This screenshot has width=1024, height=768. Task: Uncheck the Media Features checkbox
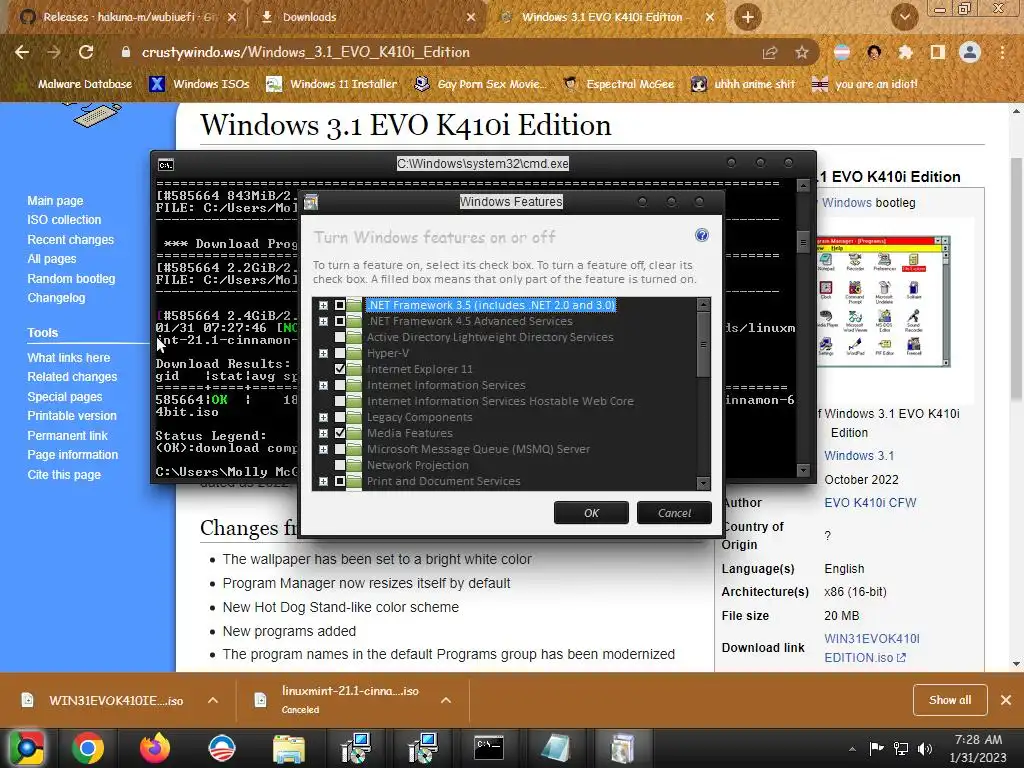coord(340,433)
